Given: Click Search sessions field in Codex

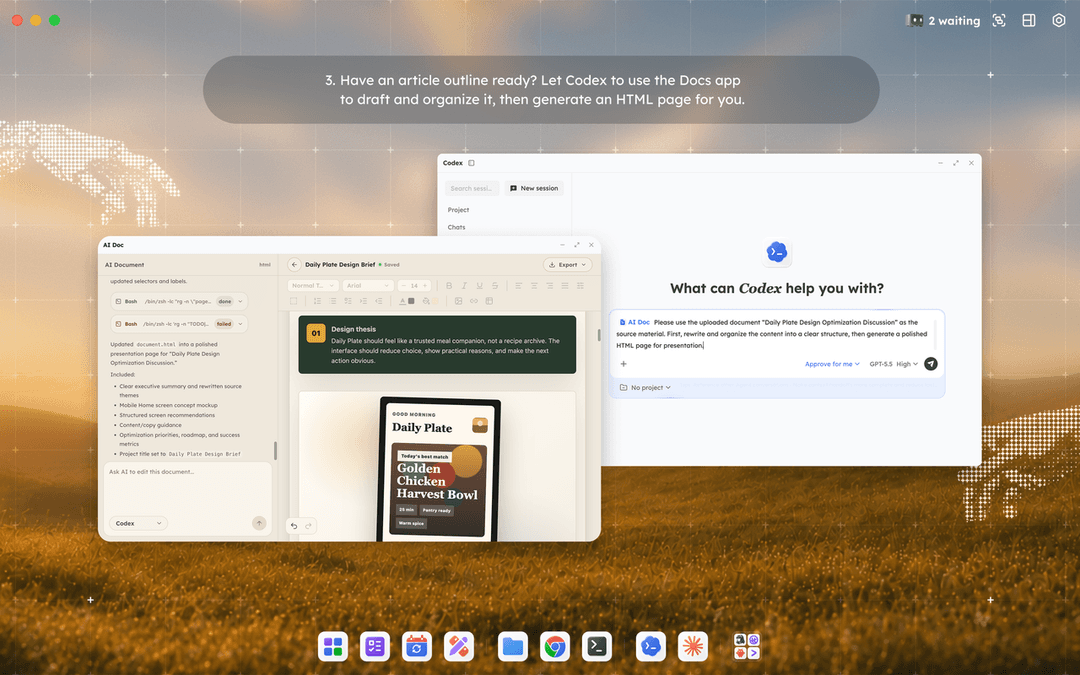Looking at the screenshot, I should (x=471, y=188).
